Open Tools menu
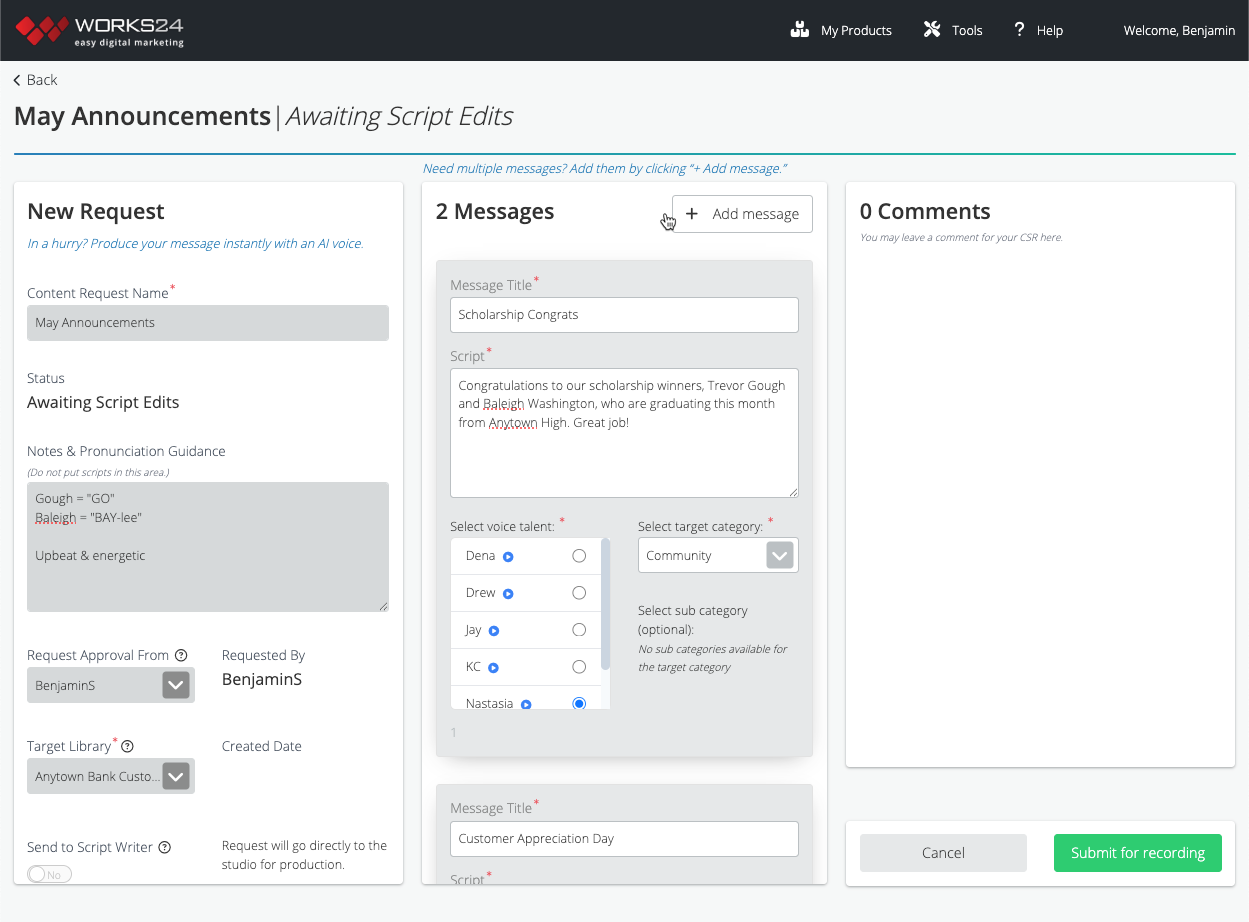This screenshot has width=1249, height=922. coord(953,30)
